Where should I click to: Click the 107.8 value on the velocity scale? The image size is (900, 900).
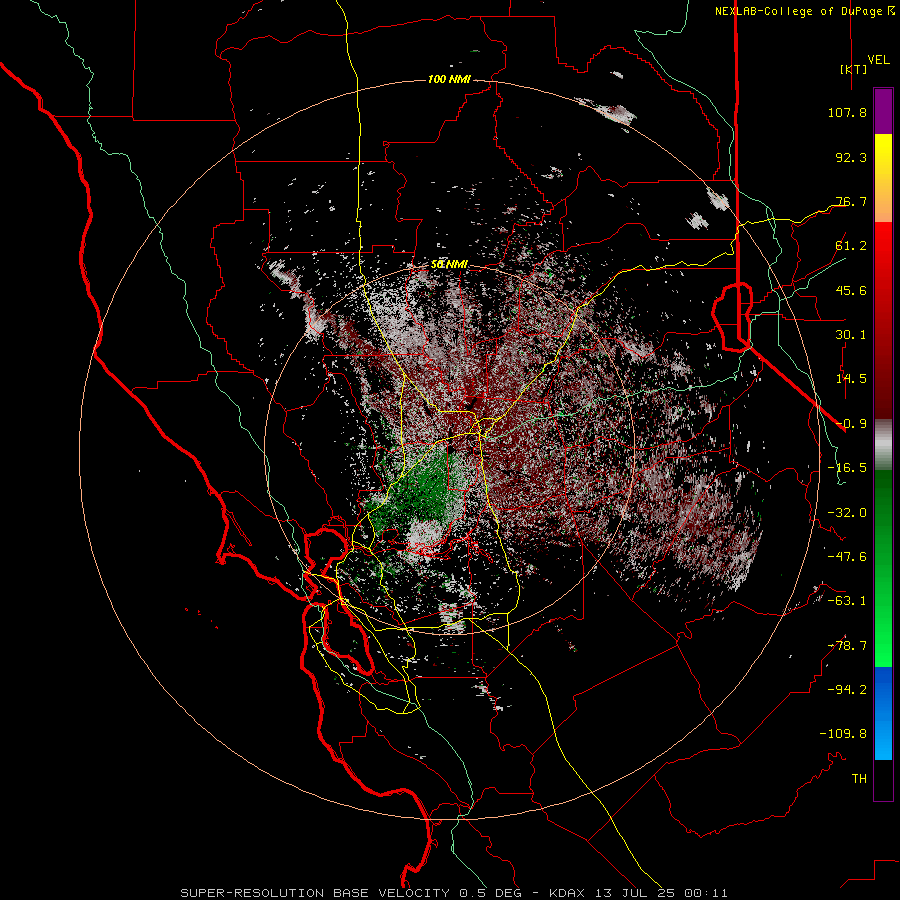(x=847, y=112)
